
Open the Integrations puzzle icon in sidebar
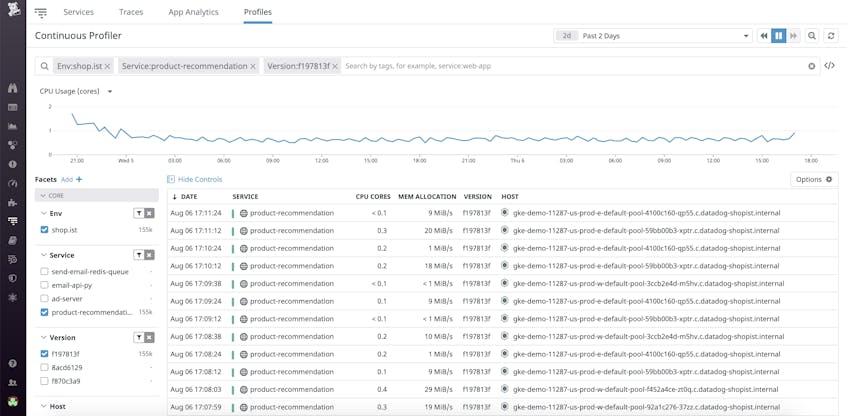(13, 203)
